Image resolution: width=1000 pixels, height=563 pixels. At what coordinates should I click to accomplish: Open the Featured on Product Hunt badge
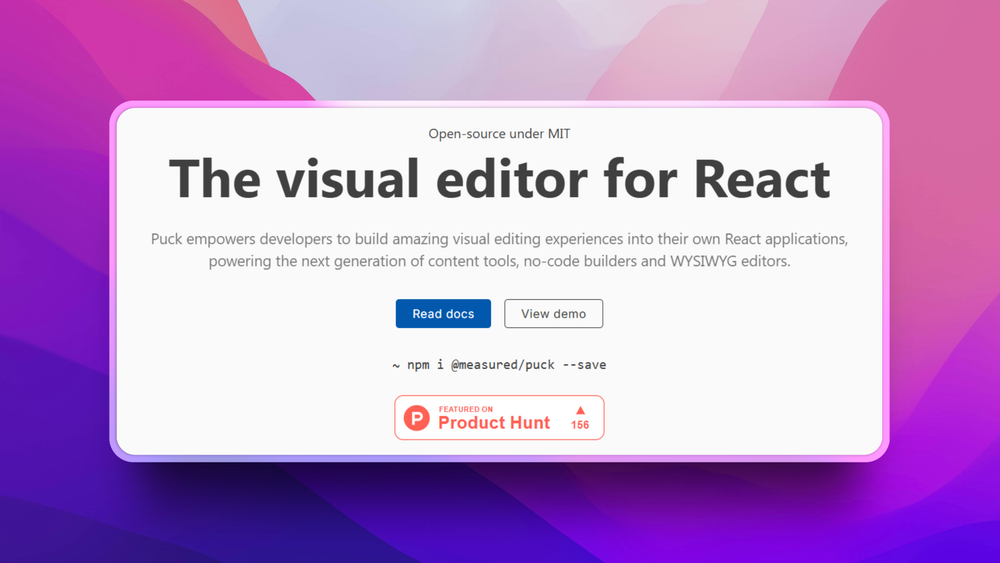[x=499, y=418]
